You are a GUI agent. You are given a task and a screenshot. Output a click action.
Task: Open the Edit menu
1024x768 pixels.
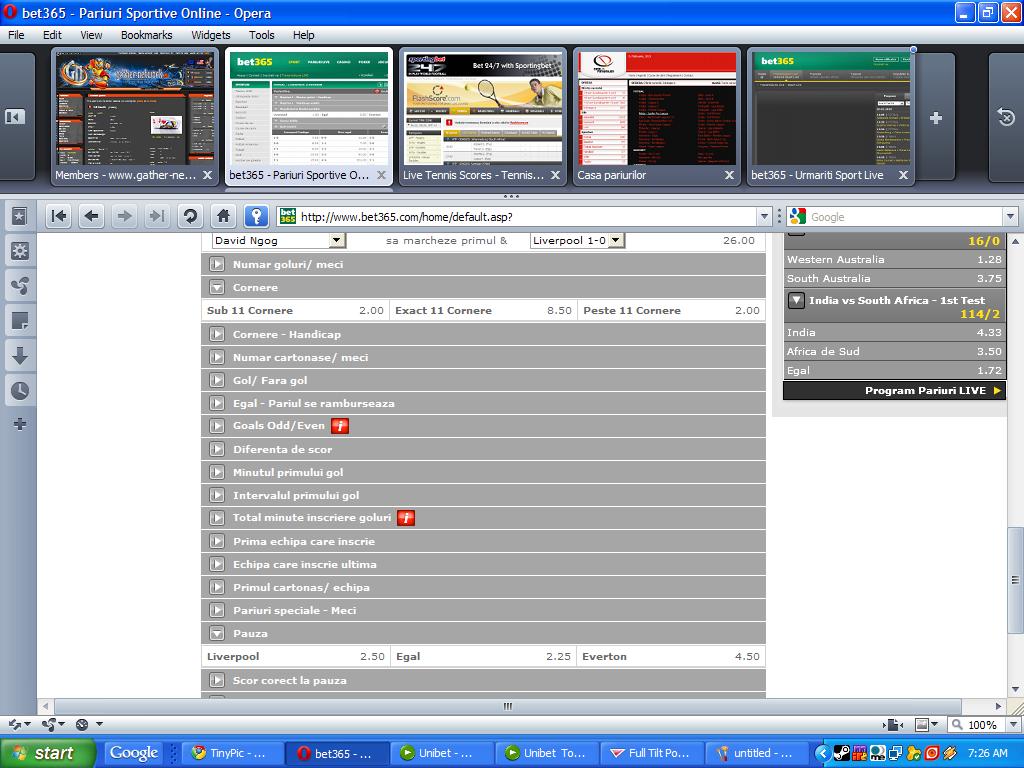(x=52, y=35)
